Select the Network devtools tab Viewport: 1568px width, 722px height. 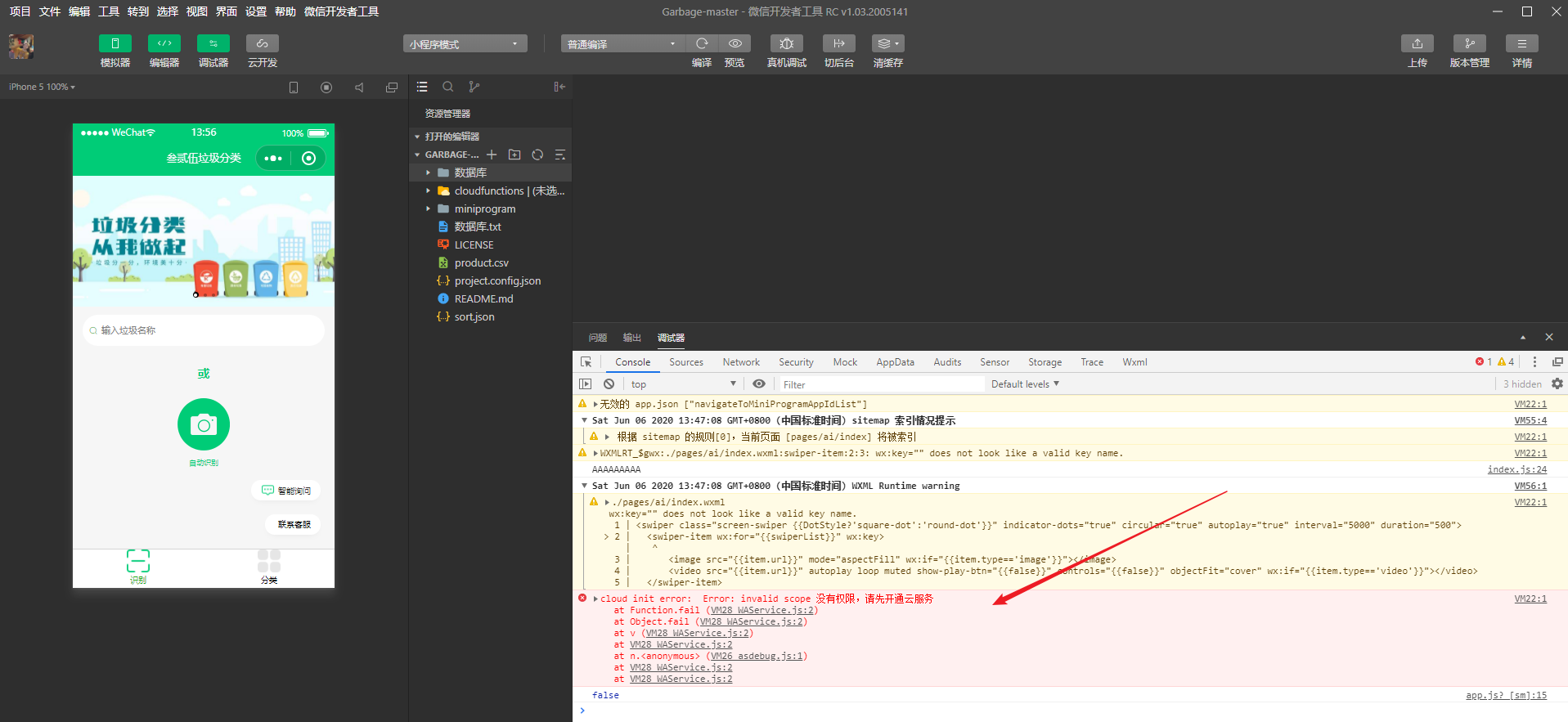pos(741,362)
